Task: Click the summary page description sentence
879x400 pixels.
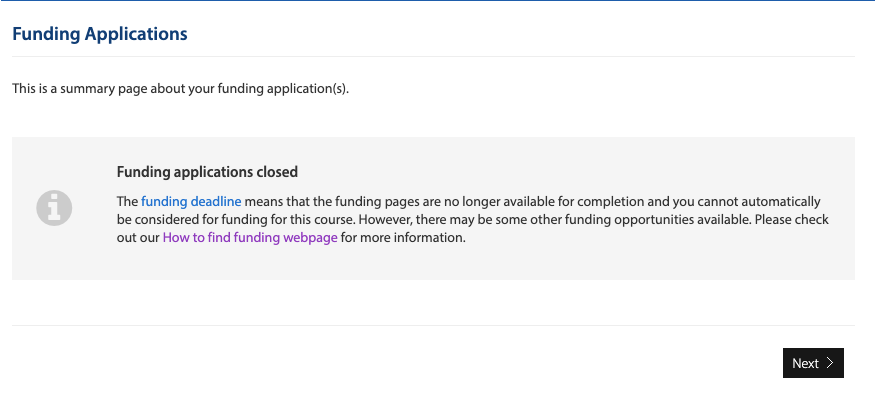Action: (x=181, y=89)
